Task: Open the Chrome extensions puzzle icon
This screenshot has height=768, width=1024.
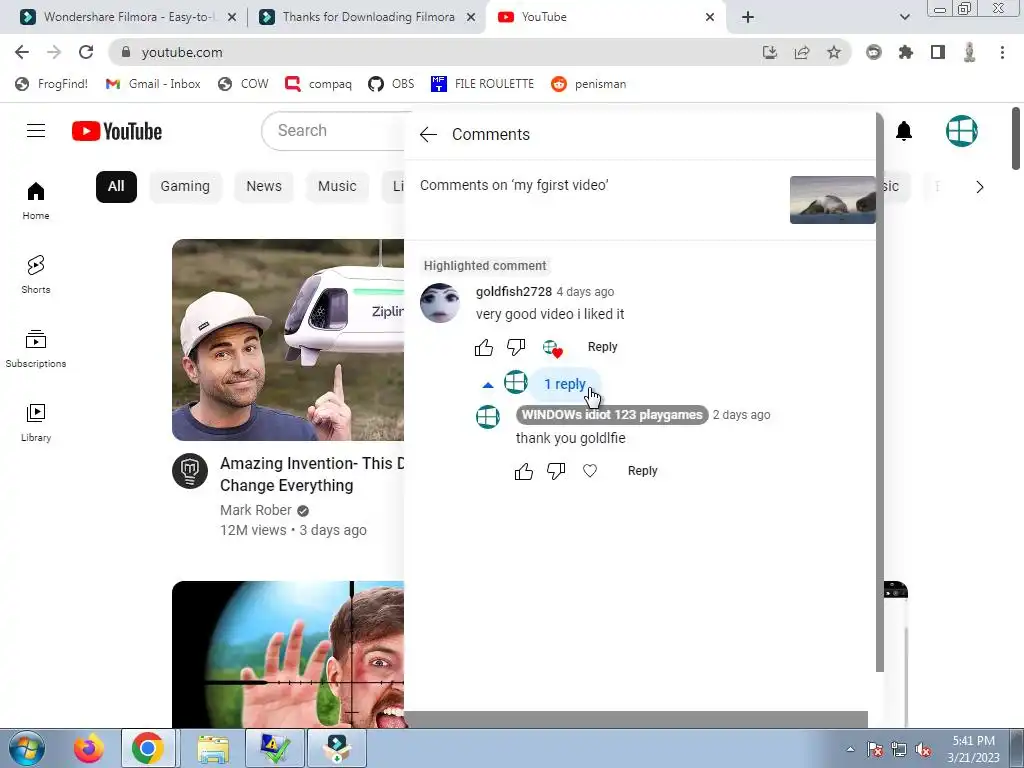Action: coord(906,52)
